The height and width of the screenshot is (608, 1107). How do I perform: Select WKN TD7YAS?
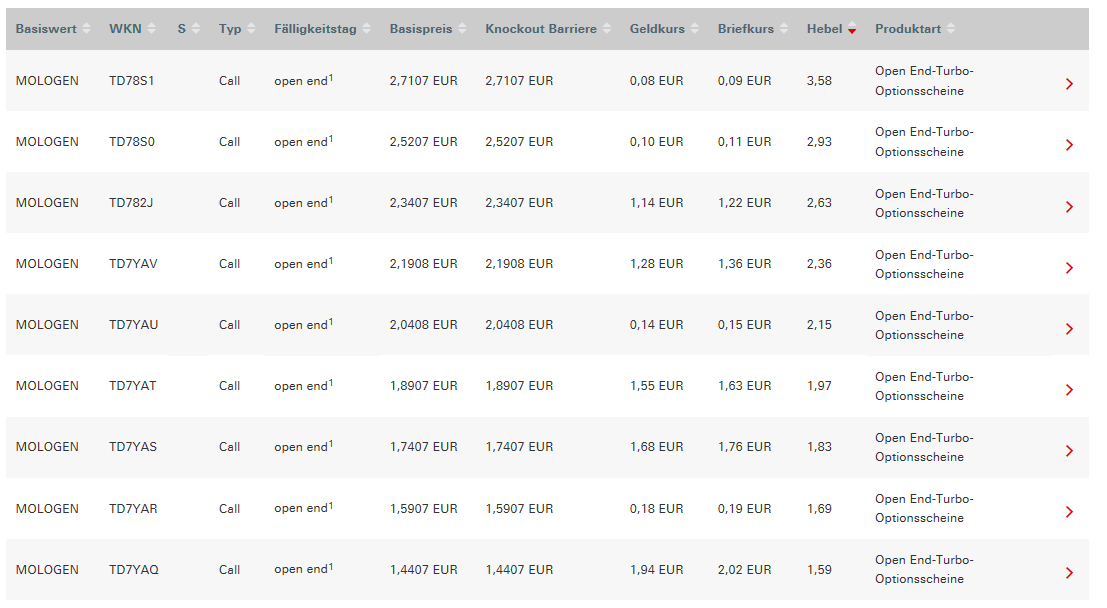point(133,447)
